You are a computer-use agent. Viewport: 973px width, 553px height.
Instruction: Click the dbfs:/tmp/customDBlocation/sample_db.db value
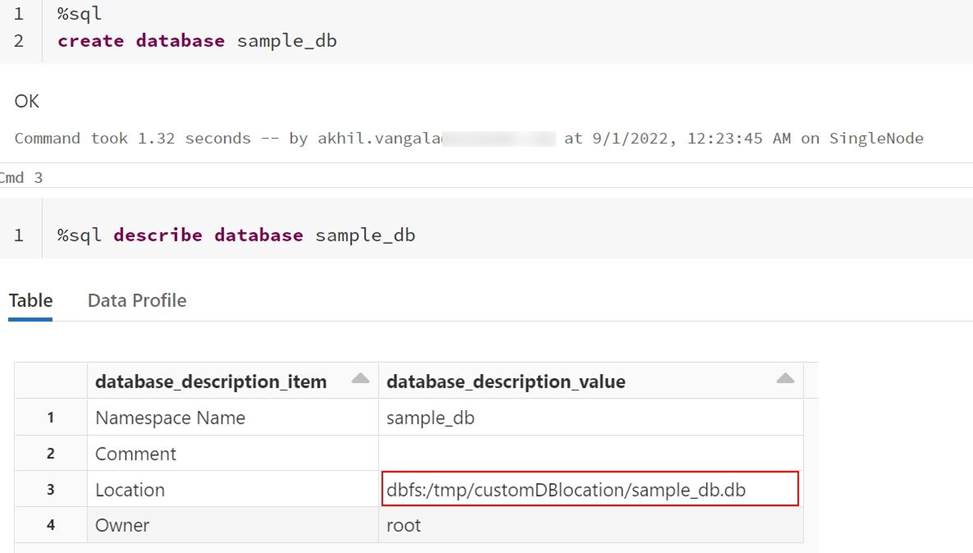tap(566, 490)
